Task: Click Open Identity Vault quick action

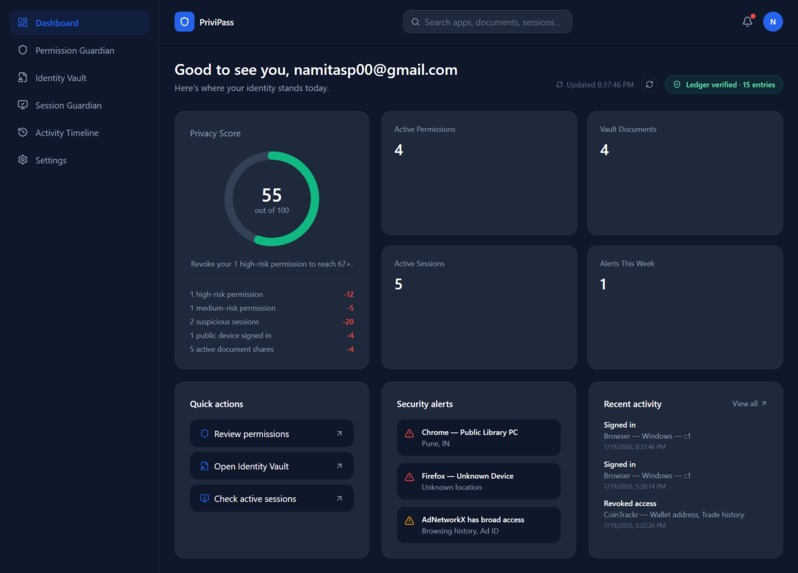Action: [x=272, y=466]
